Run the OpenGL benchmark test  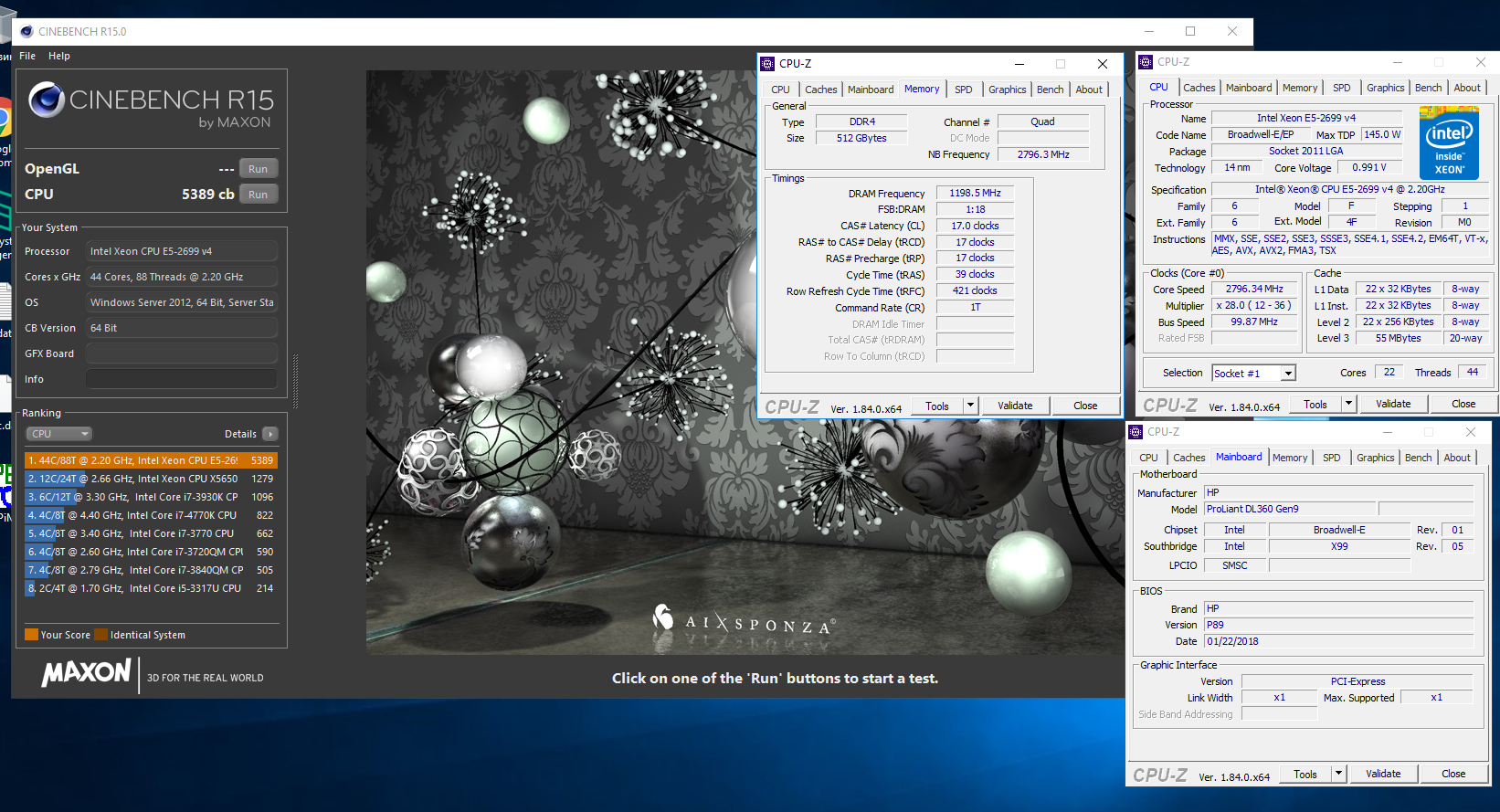point(259,169)
